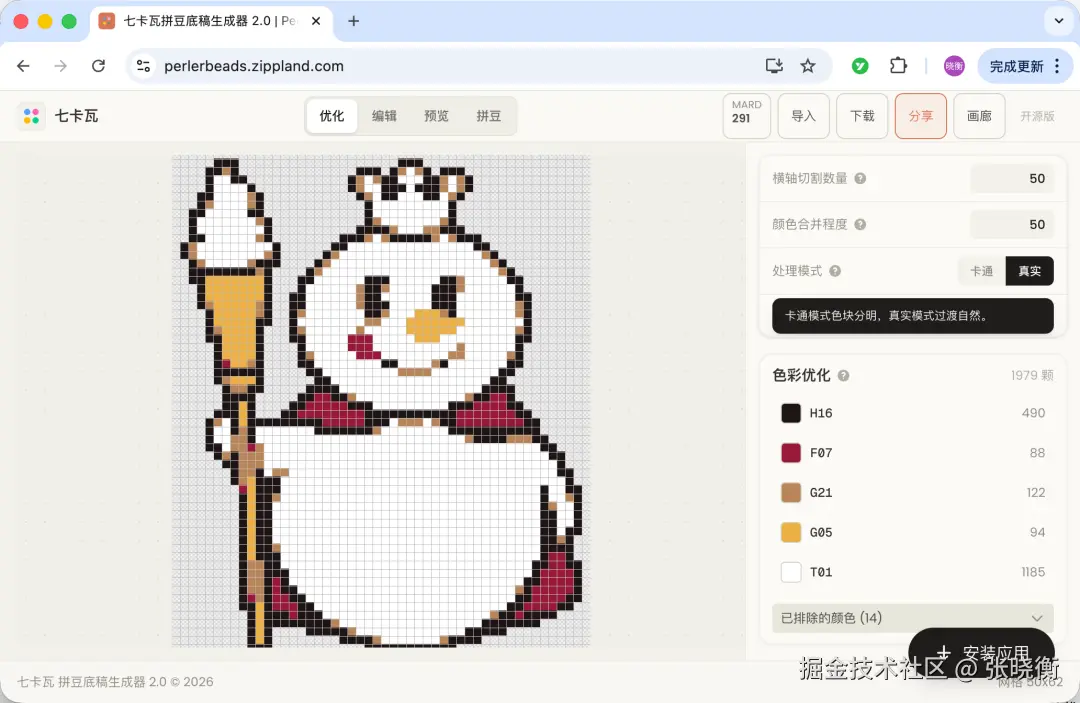Click the address bar URL perlerbeads.zippland.com
1080x703 pixels.
pyautogui.click(x=253, y=66)
